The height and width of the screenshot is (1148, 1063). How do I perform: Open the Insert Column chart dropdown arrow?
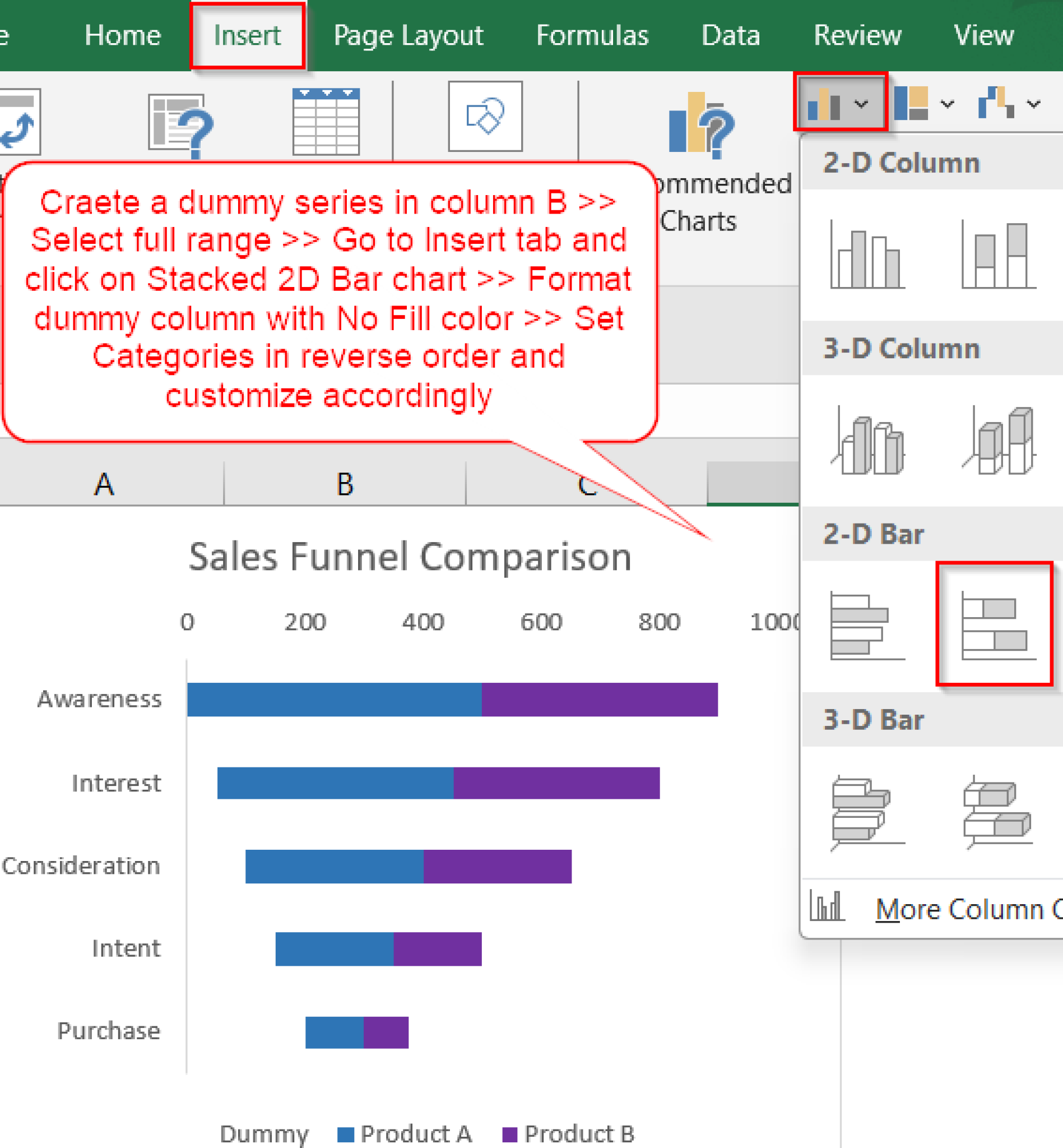[861, 104]
